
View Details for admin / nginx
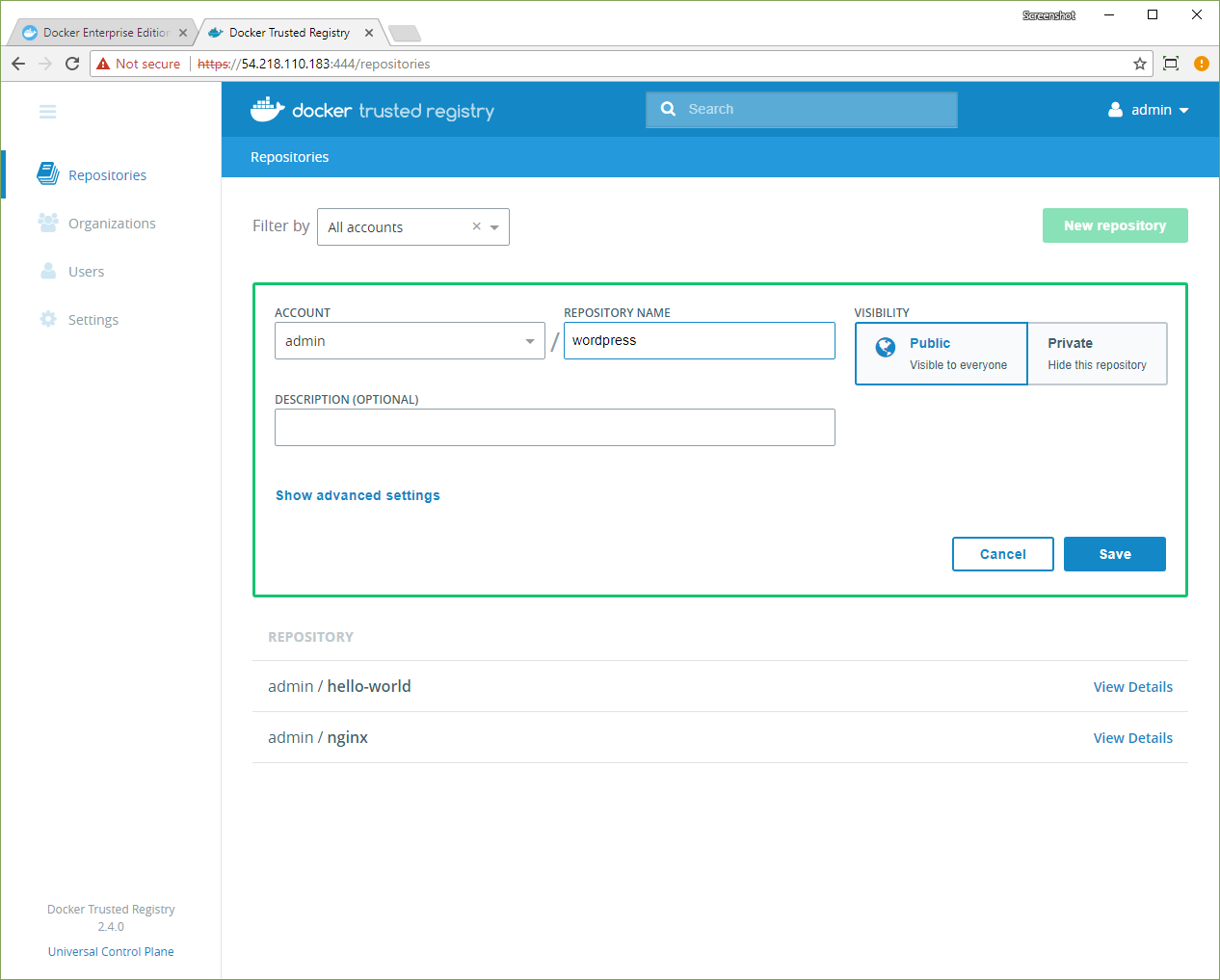point(1132,738)
